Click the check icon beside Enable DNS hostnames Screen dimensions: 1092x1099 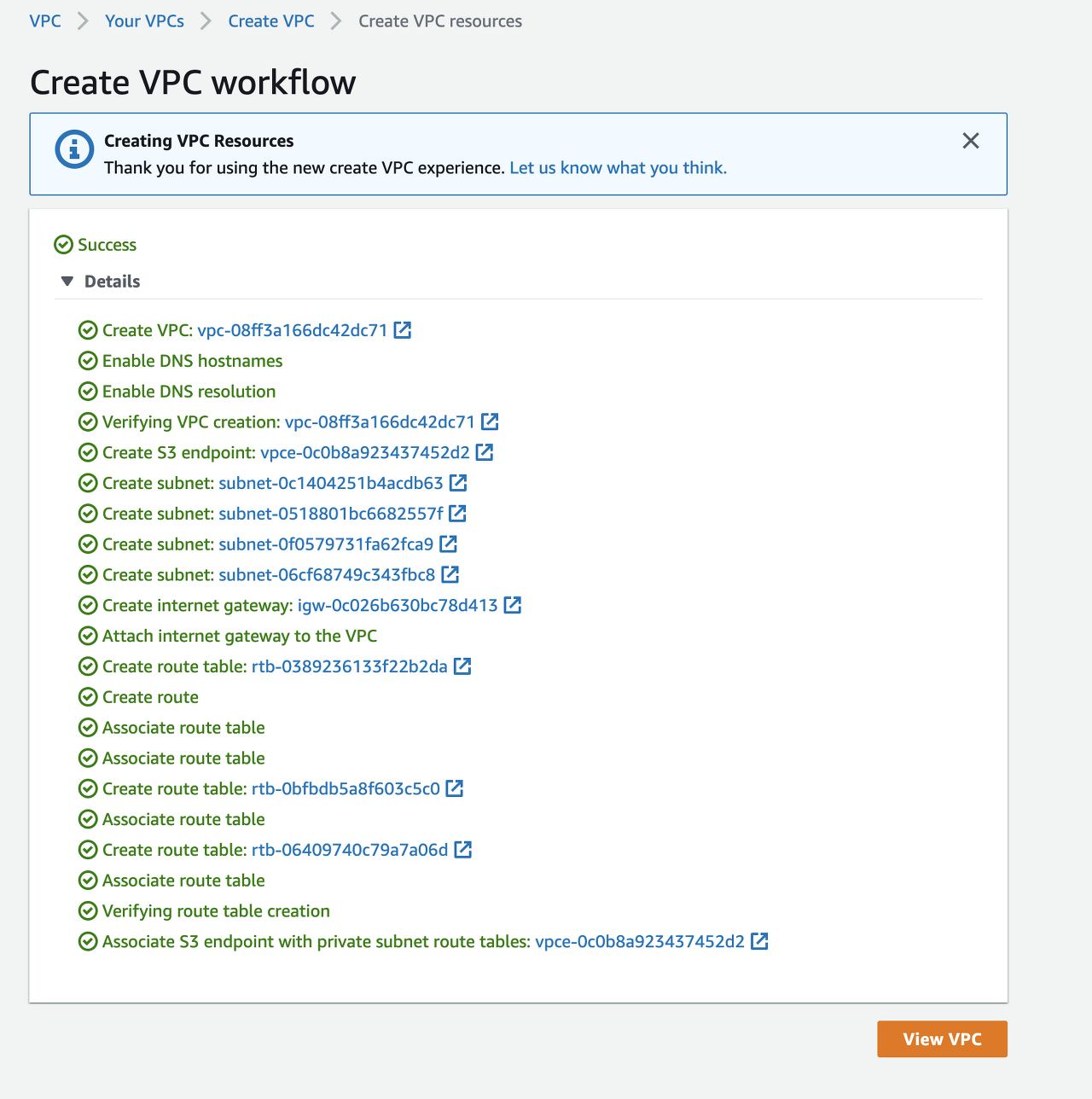tap(88, 361)
